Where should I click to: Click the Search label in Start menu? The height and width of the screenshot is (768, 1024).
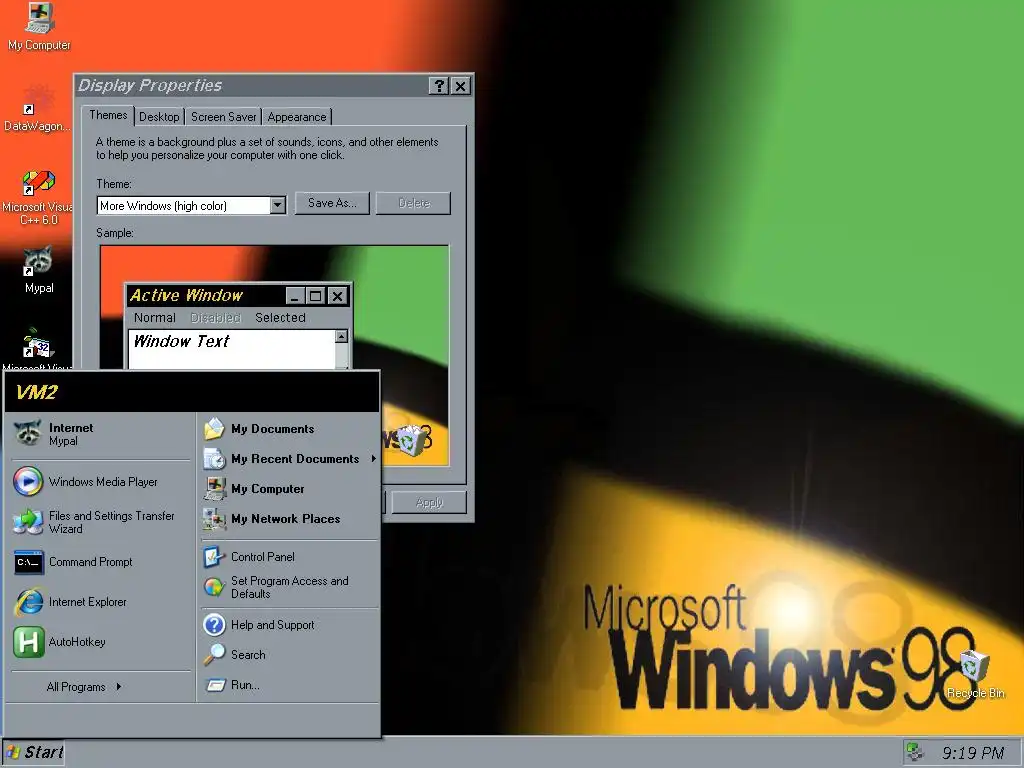[x=248, y=654]
